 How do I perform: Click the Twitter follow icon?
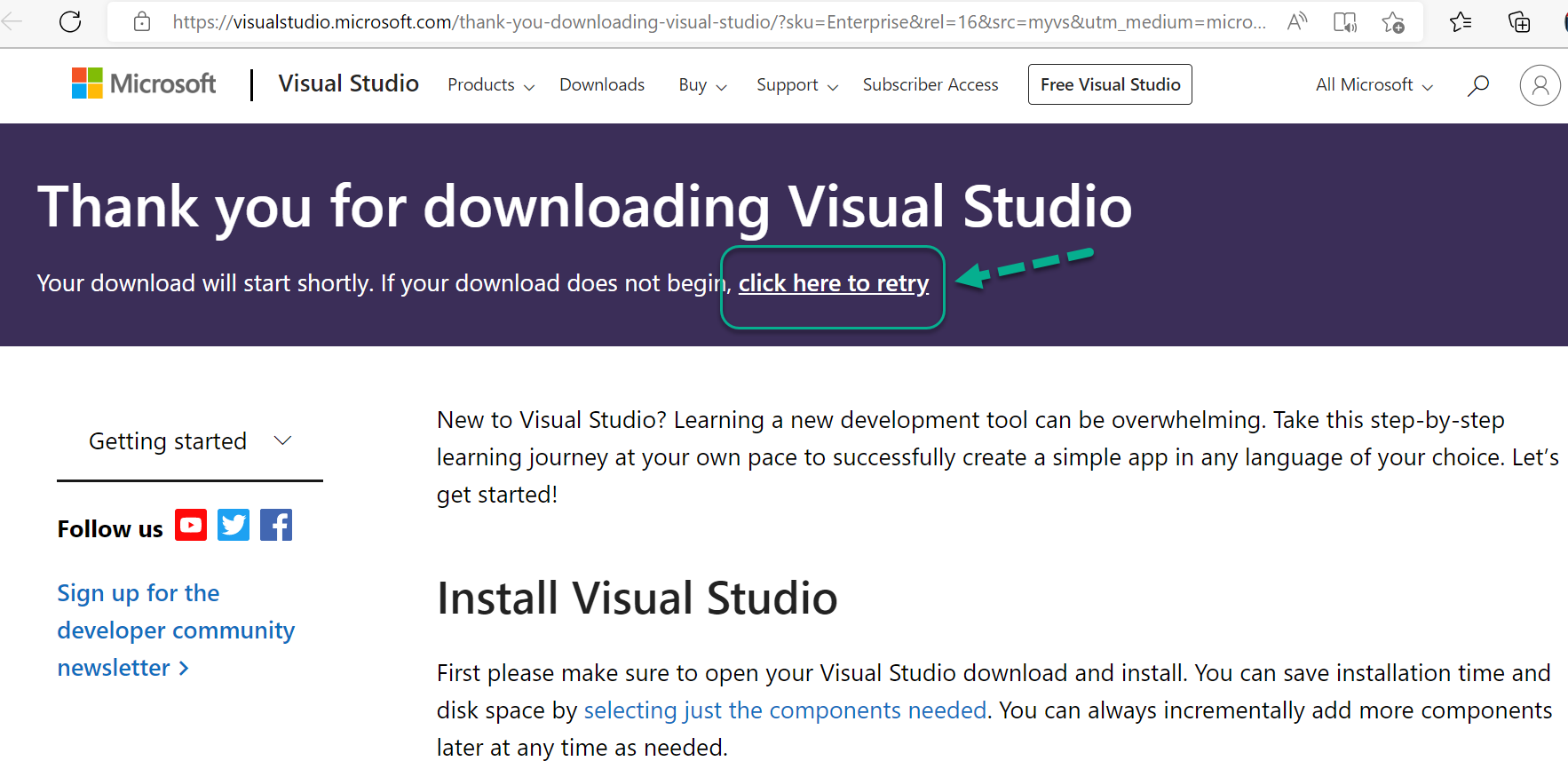(x=234, y=525)
